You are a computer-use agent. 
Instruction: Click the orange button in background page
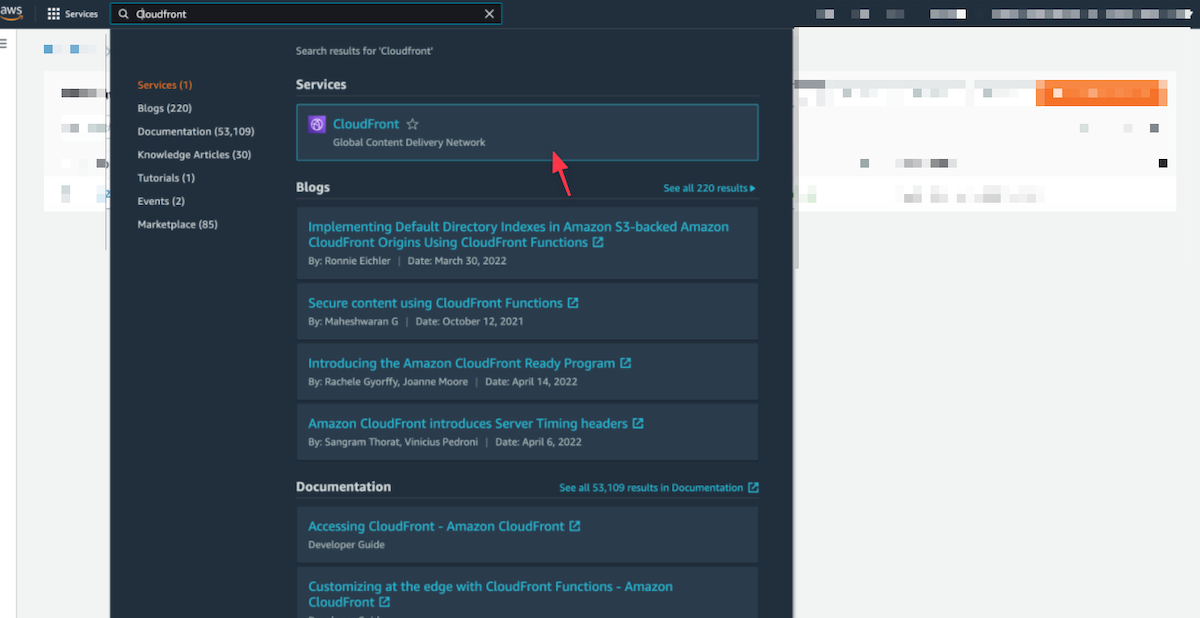pos(1101,94)
